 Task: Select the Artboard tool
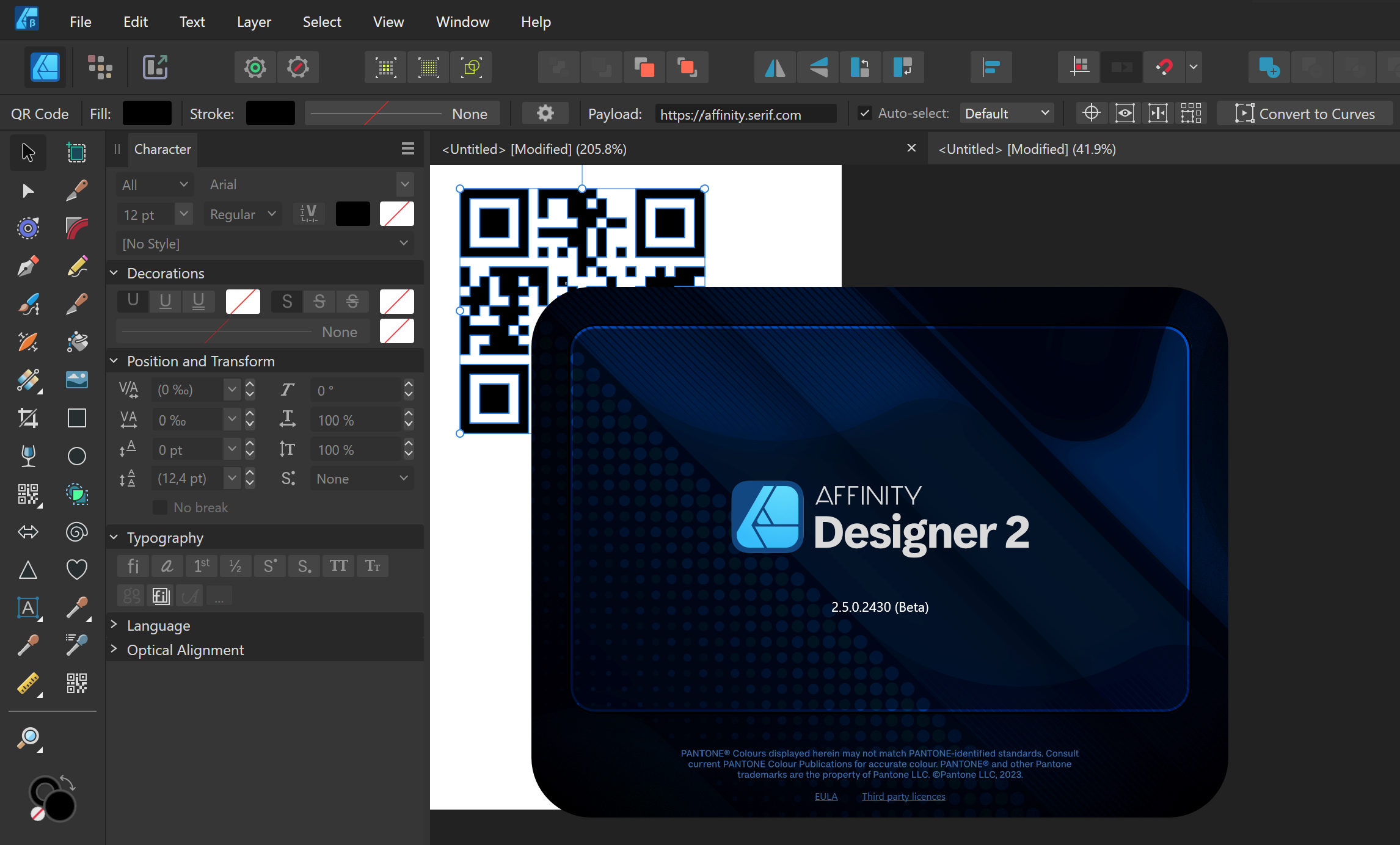click(76, 152)
